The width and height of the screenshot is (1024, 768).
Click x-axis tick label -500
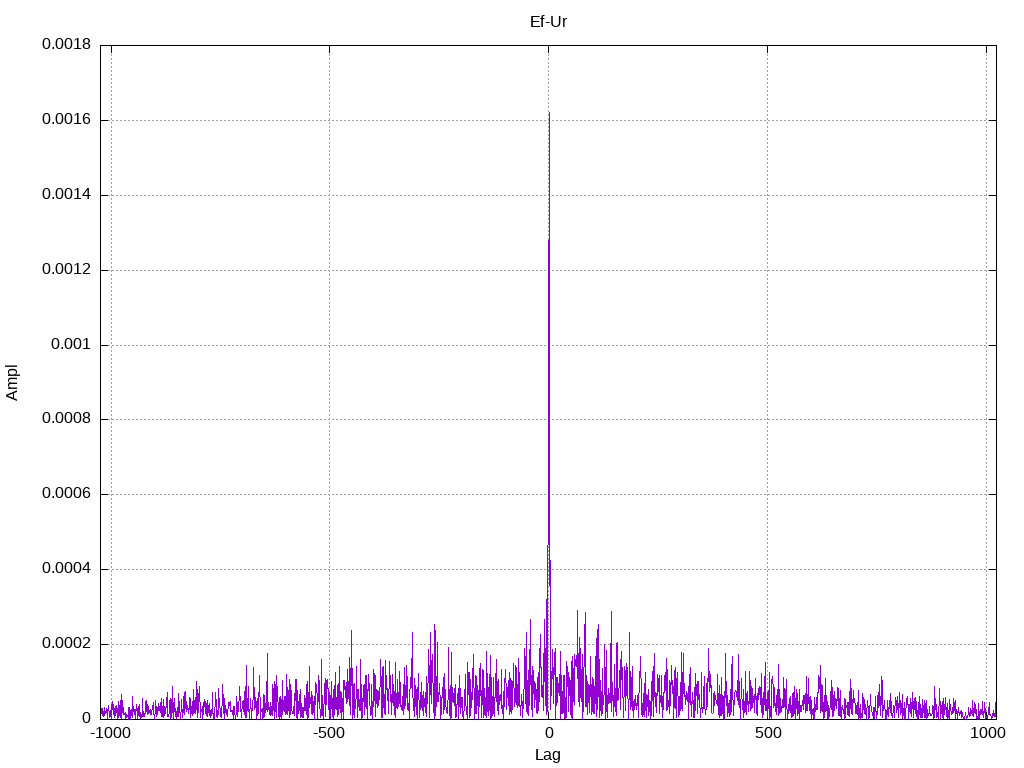coord(328,733)
